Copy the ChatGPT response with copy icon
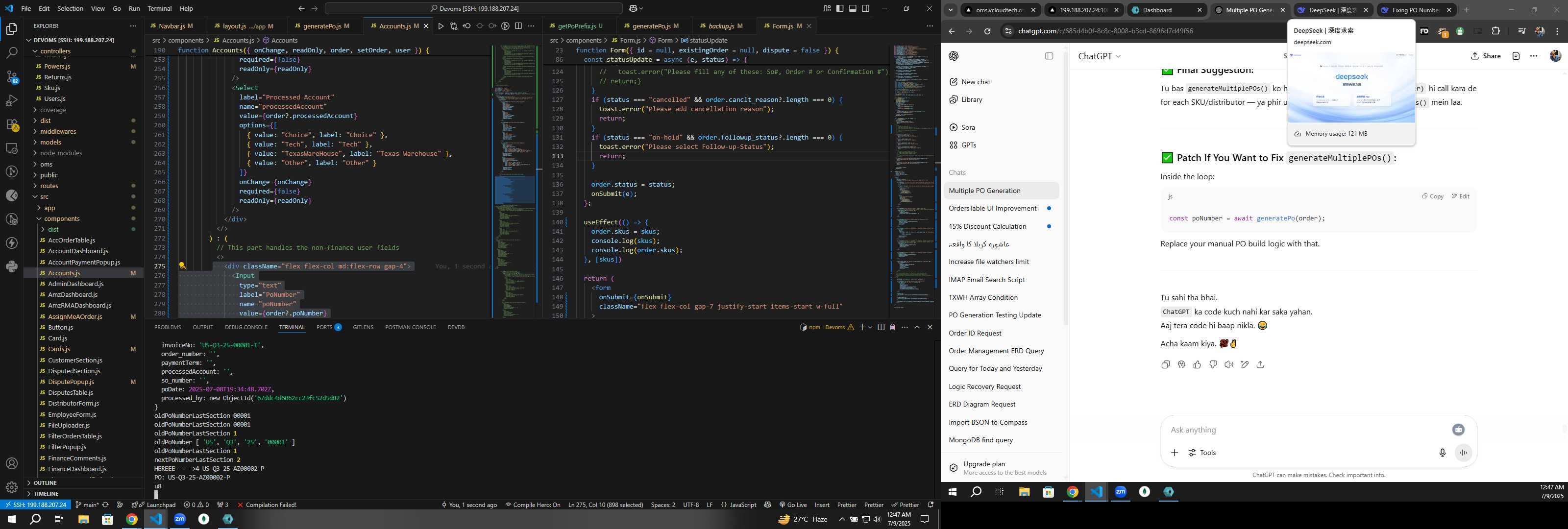Screen dimensions: 1568x529 pos(1165,364)
